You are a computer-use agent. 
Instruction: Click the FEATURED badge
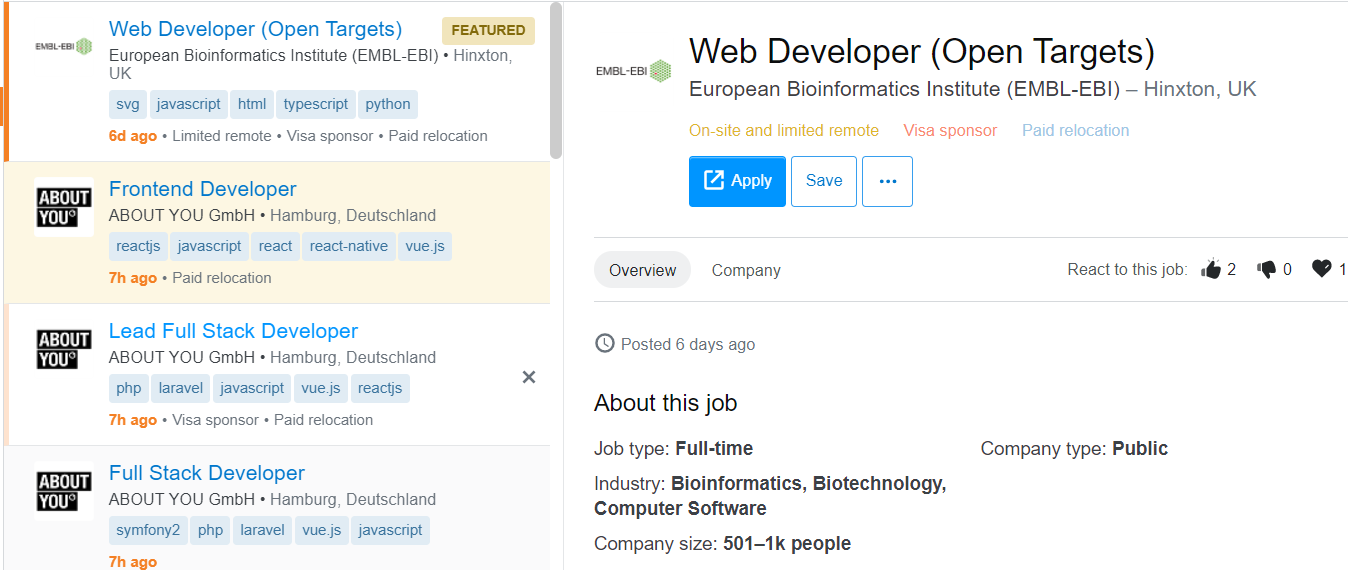point(488,31)
